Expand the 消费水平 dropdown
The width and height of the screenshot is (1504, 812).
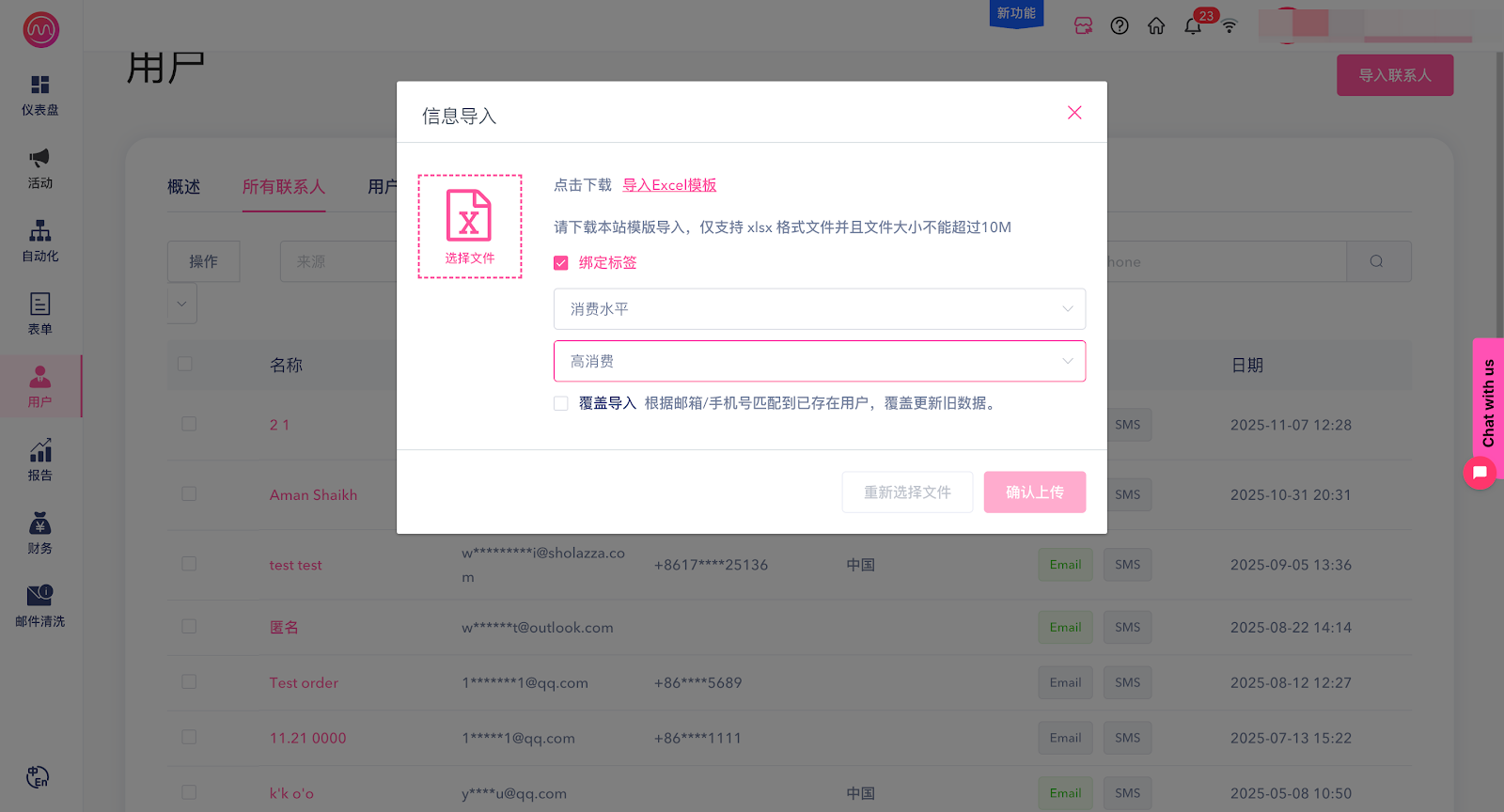819,309
